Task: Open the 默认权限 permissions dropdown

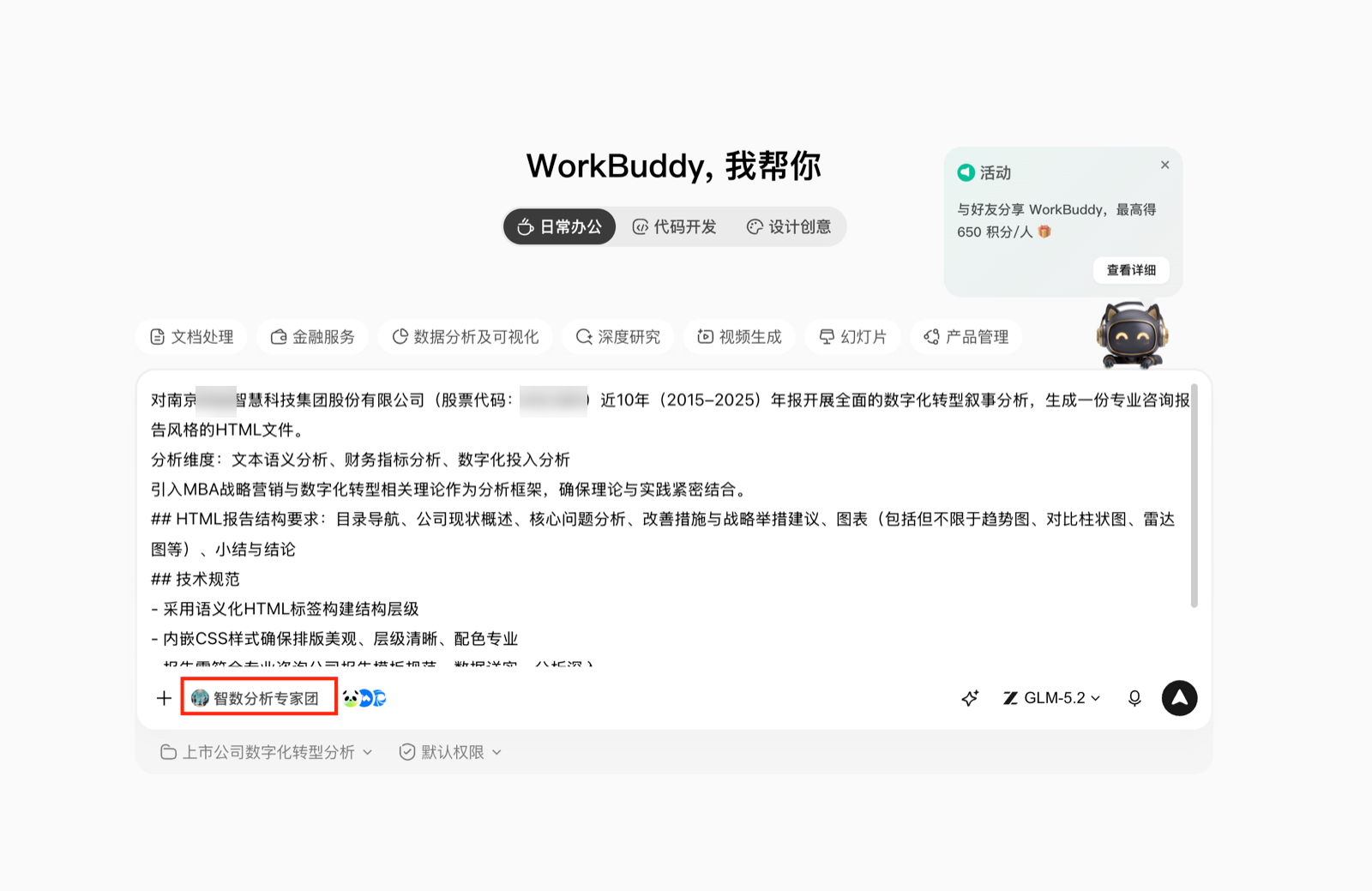Action: pos(450,752)
